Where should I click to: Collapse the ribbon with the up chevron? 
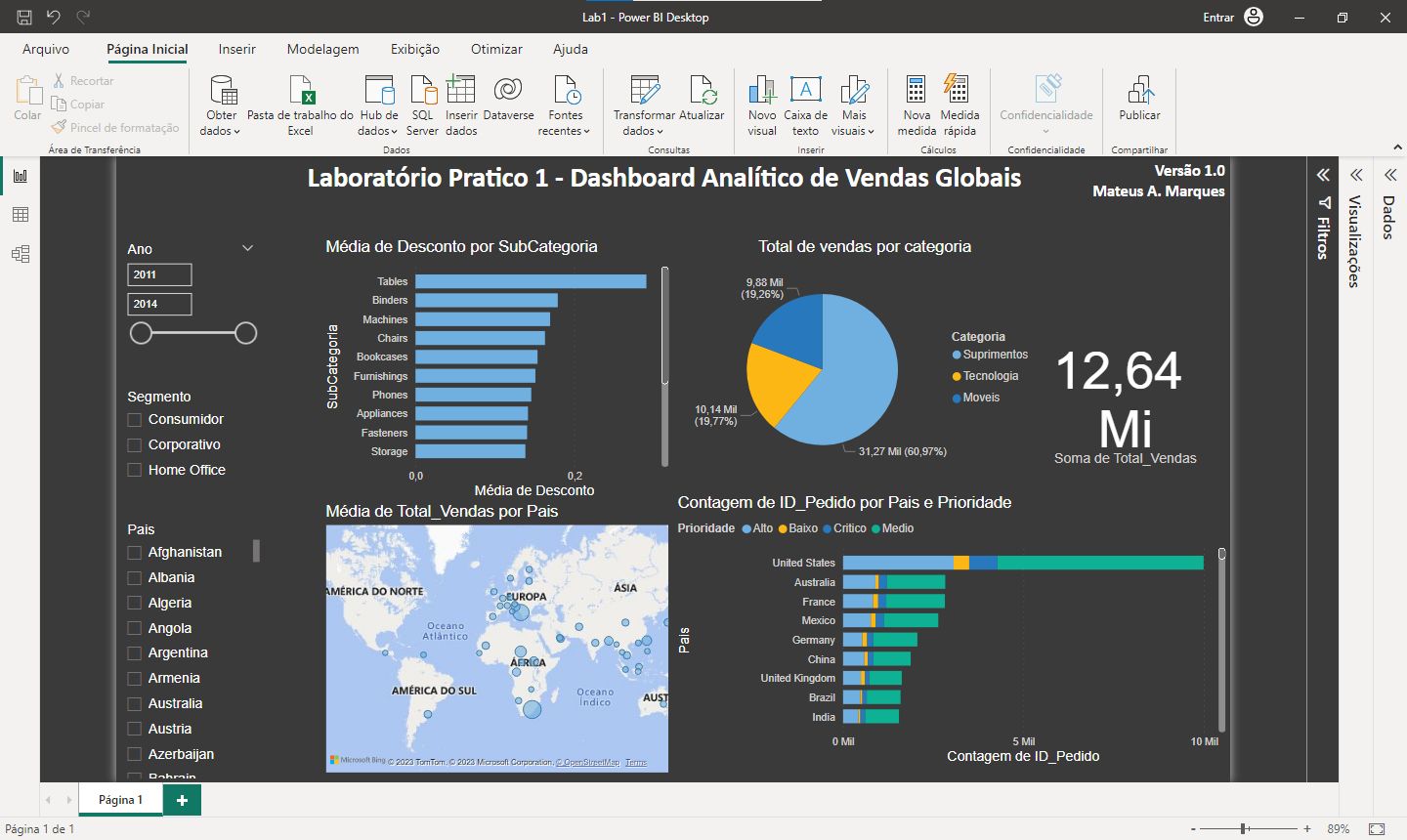pyautogui.click(x=1397, y=147)
